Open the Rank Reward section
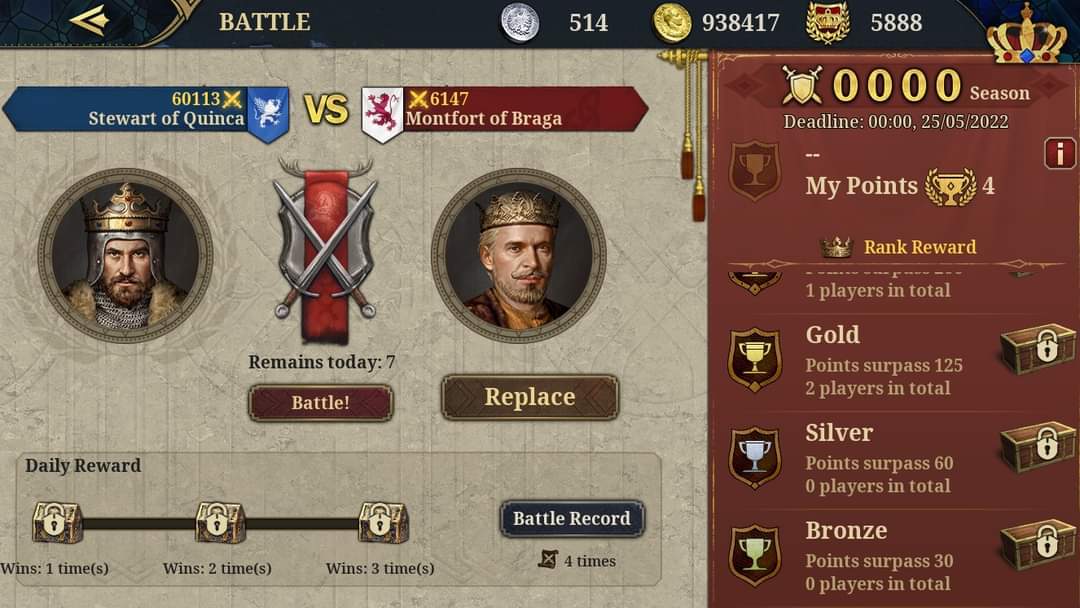Viewport: 1080px width, 608px height. pyautogui.click(x=919, y=247)
